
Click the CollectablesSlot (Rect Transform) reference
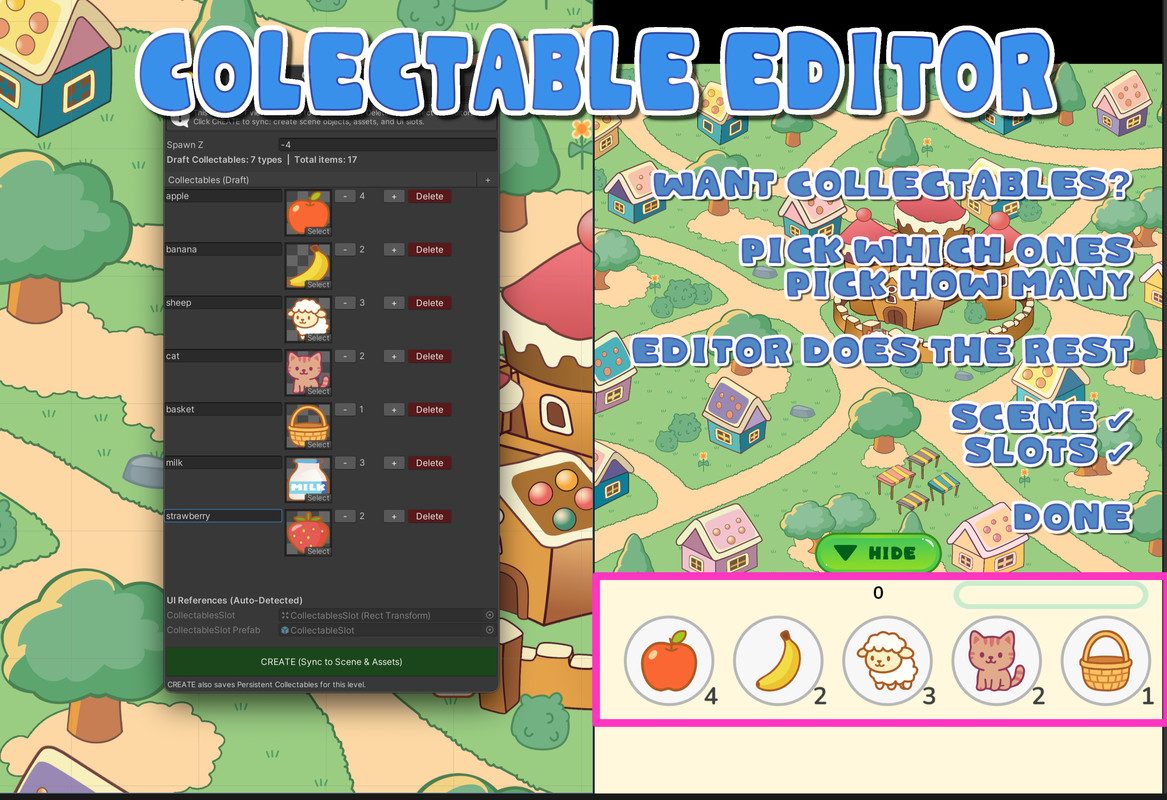(381, 615)
